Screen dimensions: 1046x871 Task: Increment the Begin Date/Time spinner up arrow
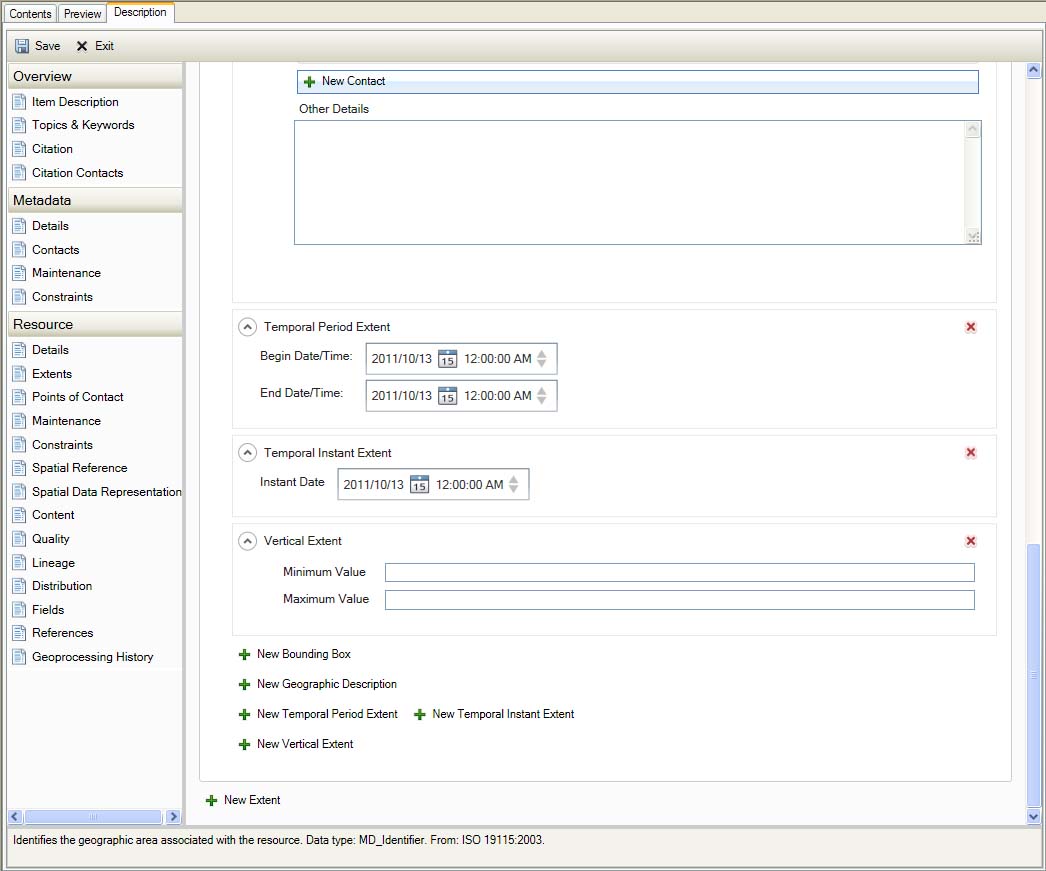pyautogui.click(x=541, y=354)
